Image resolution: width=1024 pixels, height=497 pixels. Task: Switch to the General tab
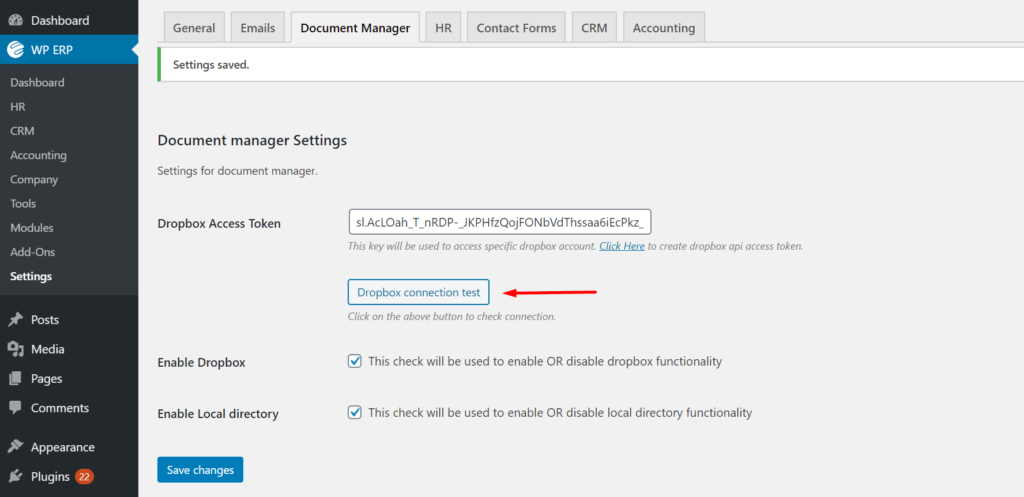(x=194, y=28)
